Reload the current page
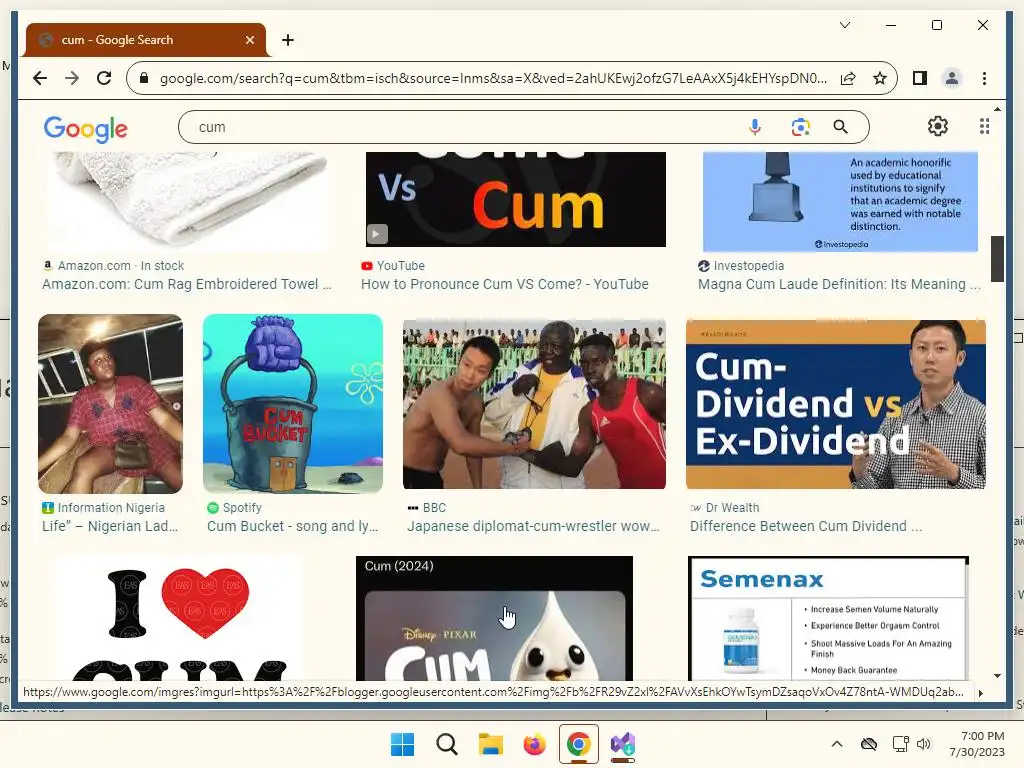1024x768 pixels. 104,78
